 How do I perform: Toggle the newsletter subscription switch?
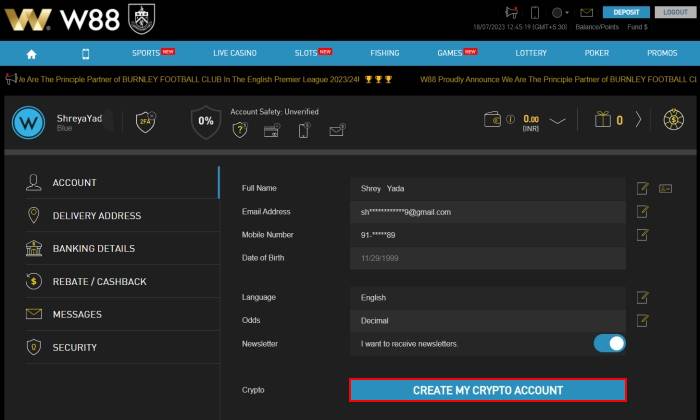tap(609, 343)
